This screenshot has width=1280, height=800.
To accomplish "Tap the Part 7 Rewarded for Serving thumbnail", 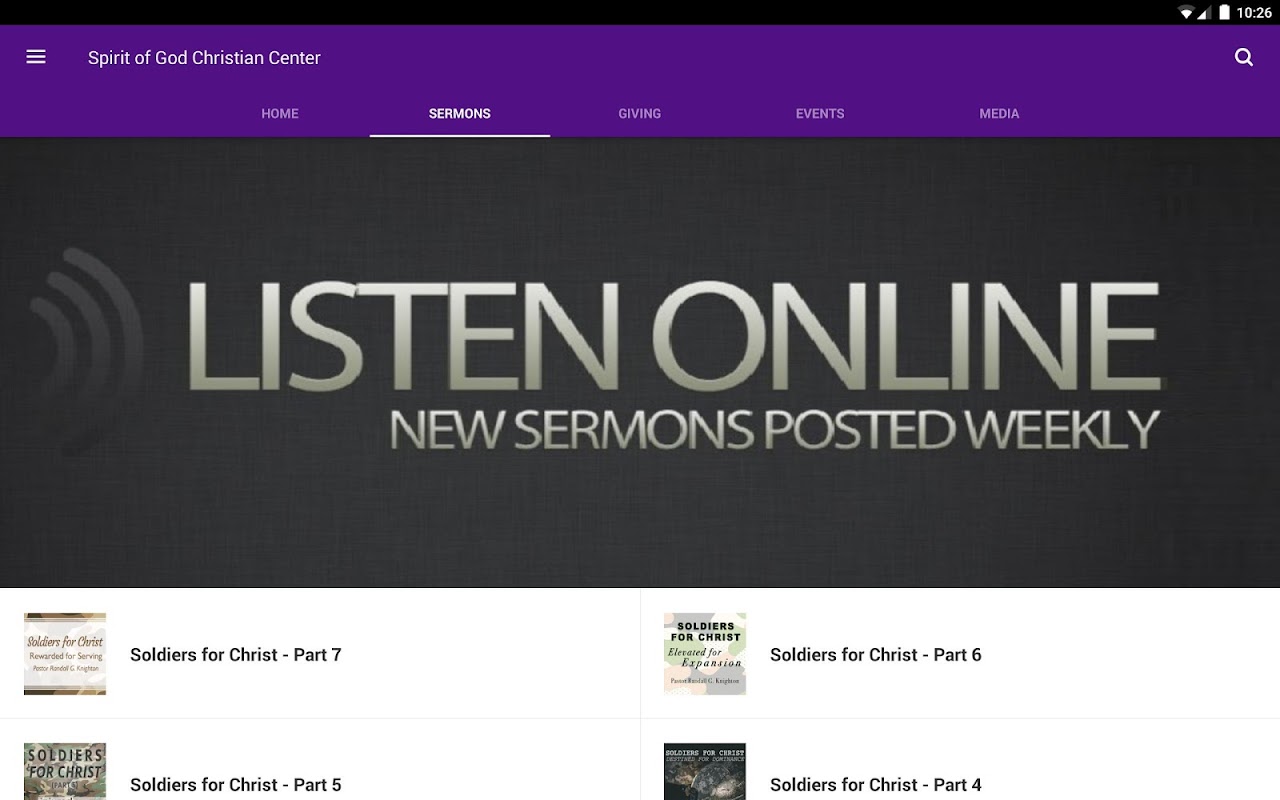I will tap(65, 654).
